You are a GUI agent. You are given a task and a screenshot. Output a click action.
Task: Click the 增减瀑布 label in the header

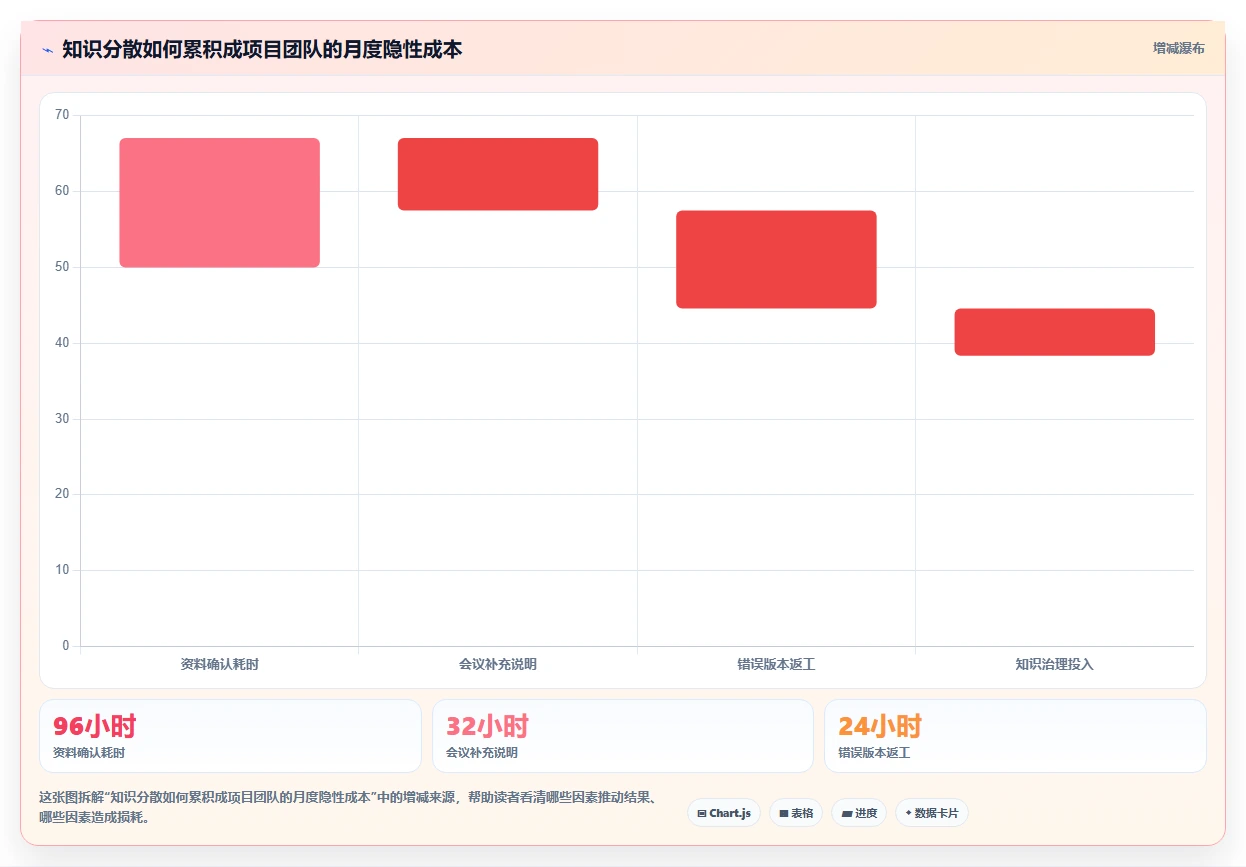click(x=1179, y=48)
